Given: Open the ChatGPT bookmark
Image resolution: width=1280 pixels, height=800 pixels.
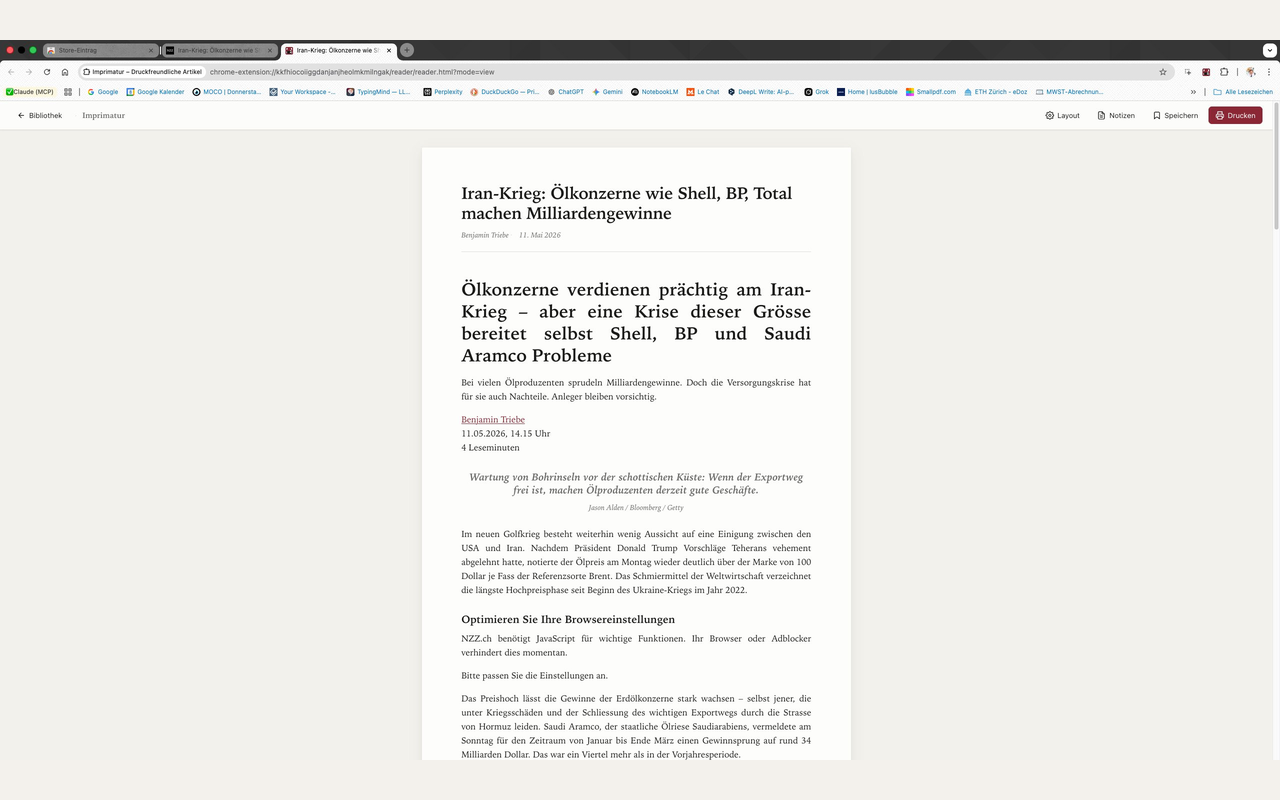Looking at the screenshot, I should [566, 91].
